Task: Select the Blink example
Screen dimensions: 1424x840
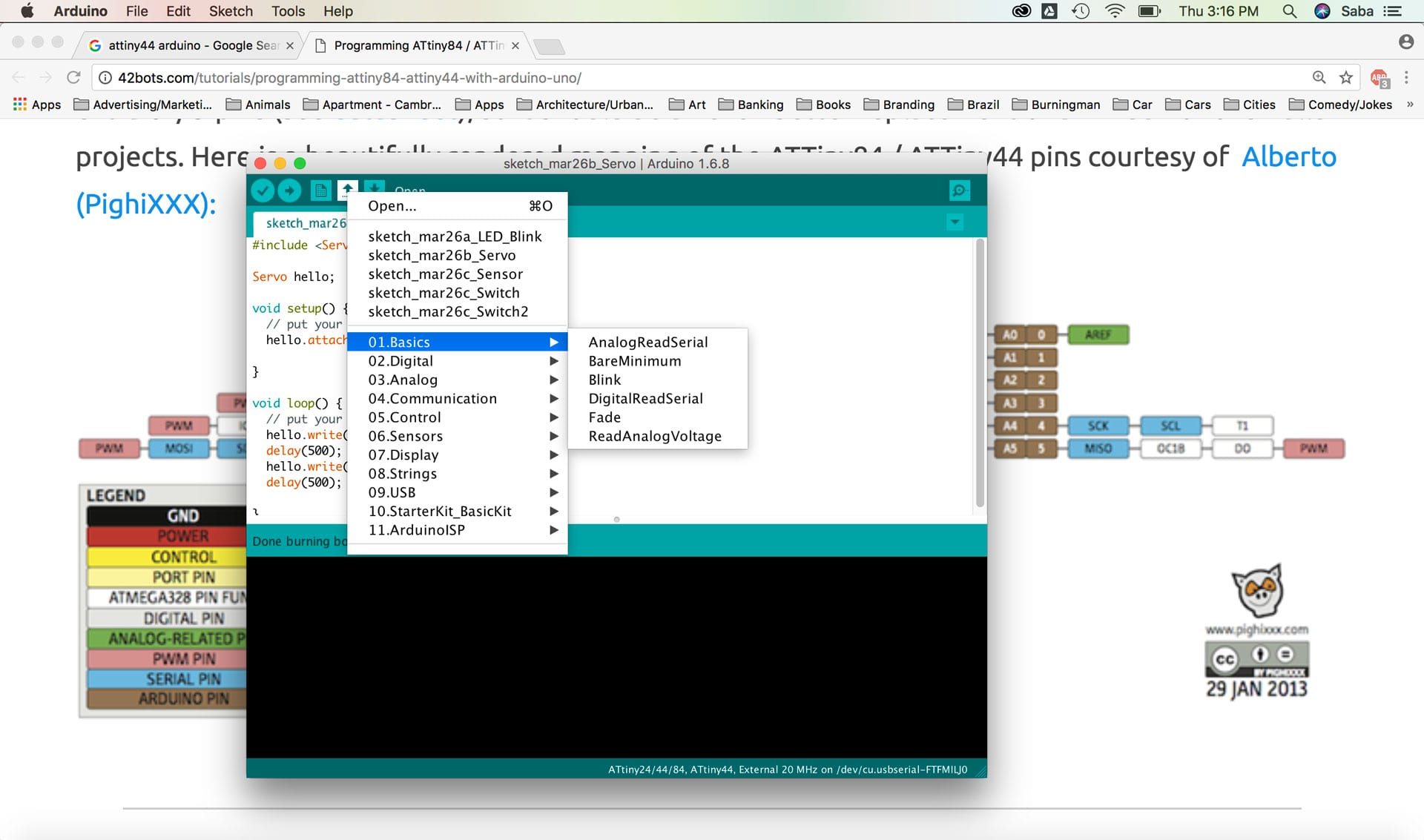Action: pyautogui.click(x=658, y=380)
